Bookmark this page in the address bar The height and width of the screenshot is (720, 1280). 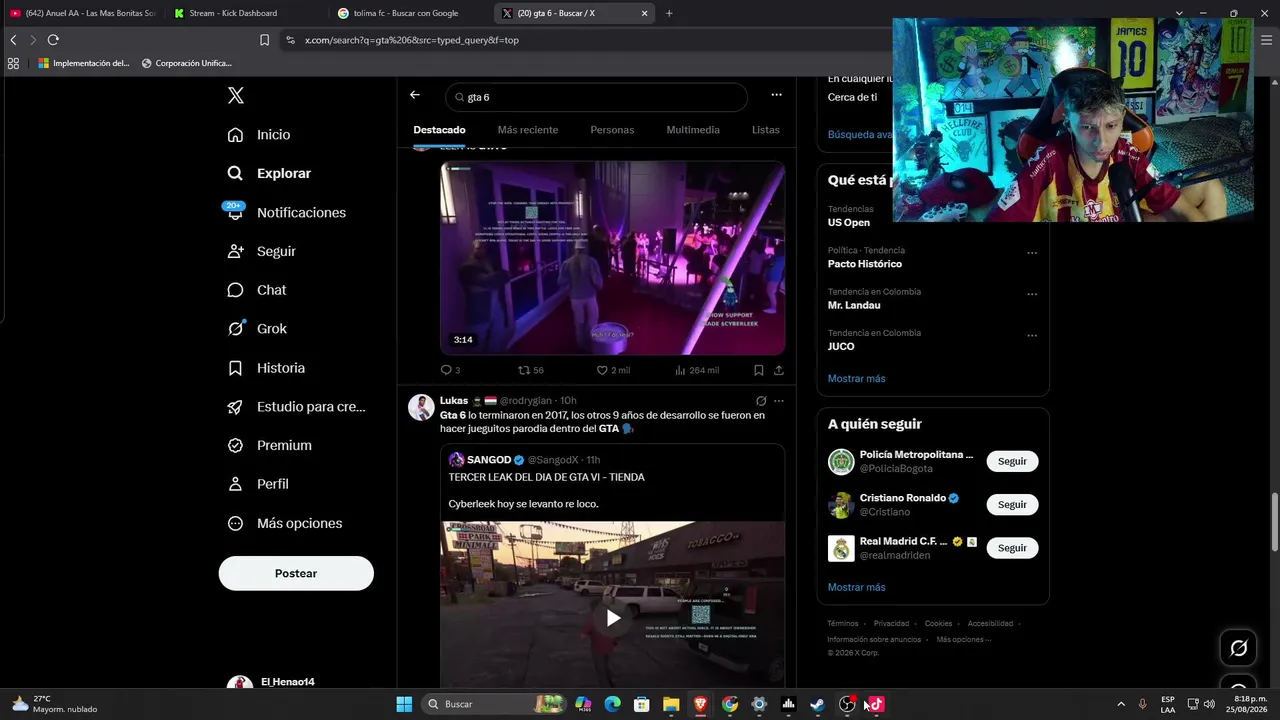click(264, 40)
